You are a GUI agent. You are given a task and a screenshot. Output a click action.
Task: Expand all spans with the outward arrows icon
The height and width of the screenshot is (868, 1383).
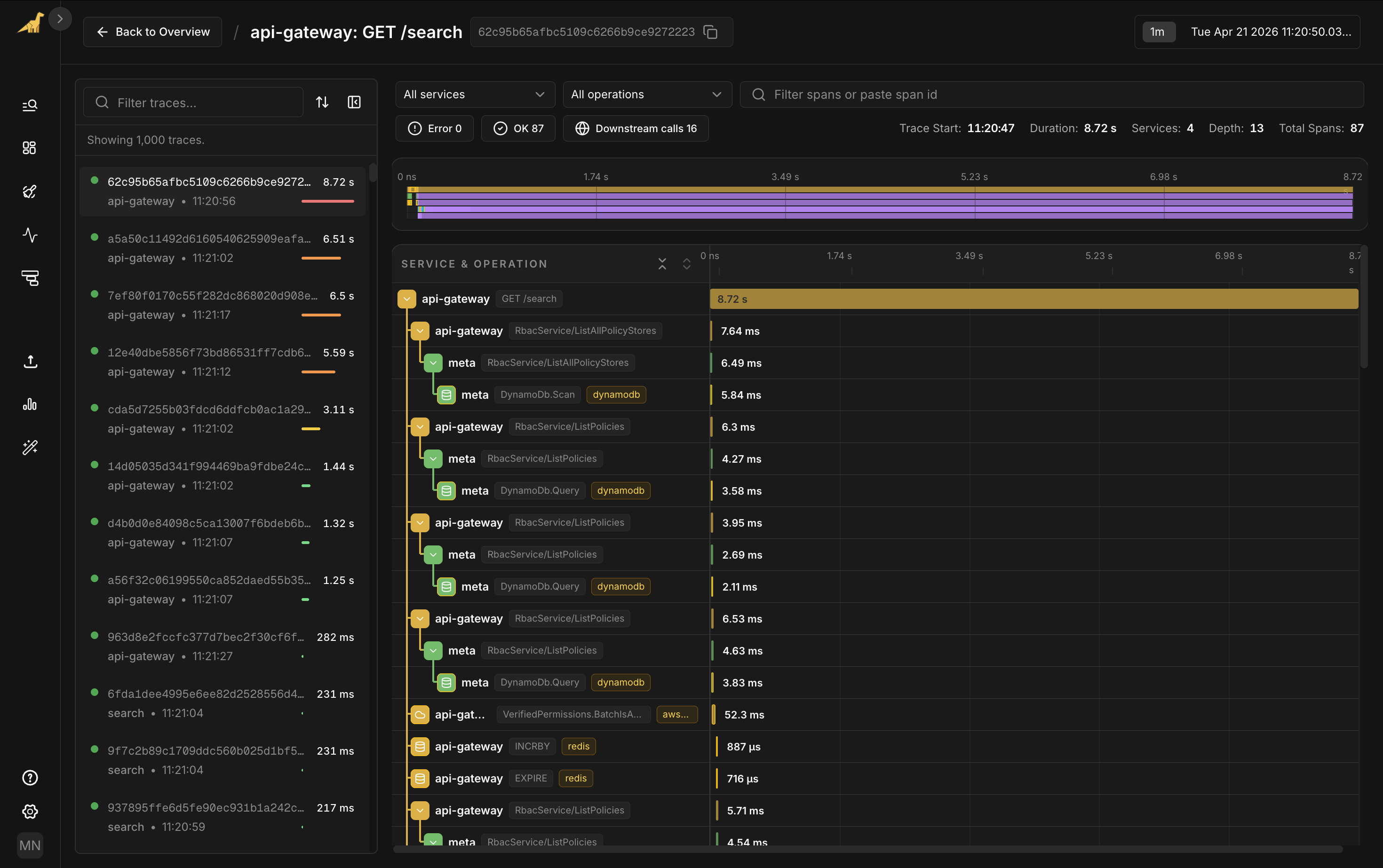coord(686,264)
